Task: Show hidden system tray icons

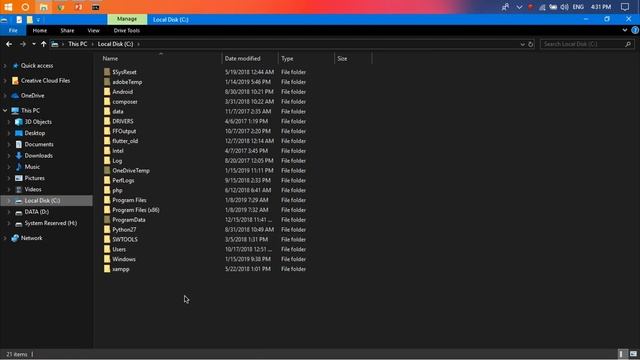Action: (x=519, y=7)
